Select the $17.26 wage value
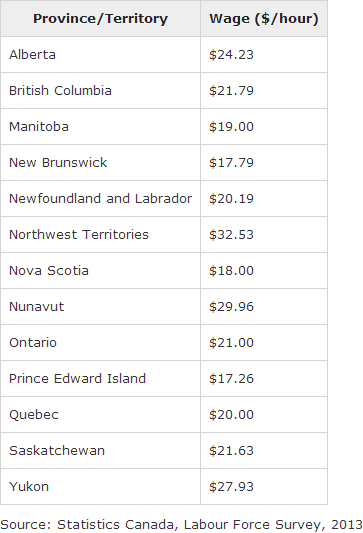This screenshot has width=363, height=533. coord(231,379)
